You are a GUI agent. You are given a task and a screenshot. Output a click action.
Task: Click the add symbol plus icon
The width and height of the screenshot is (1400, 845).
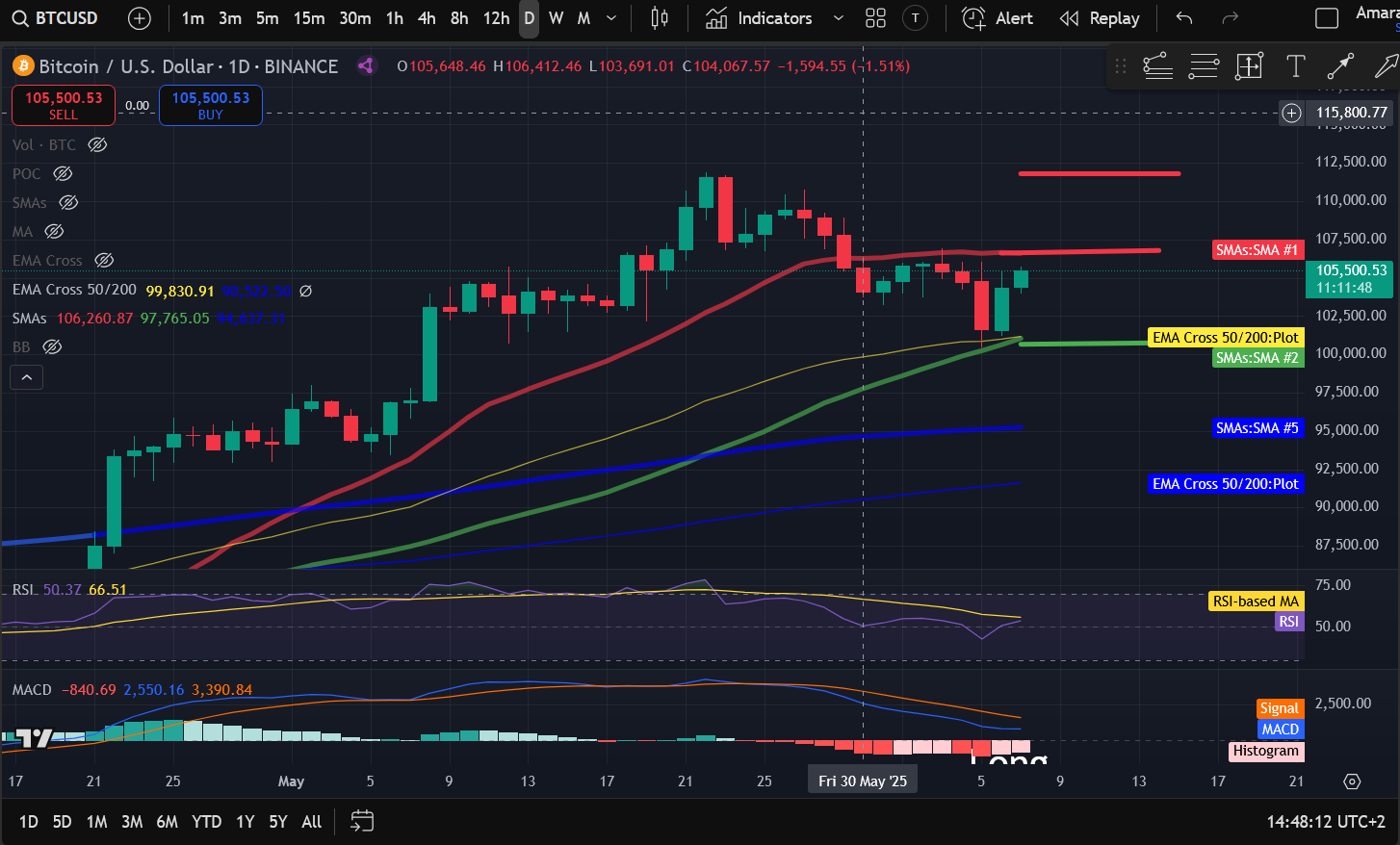point(140,18)
